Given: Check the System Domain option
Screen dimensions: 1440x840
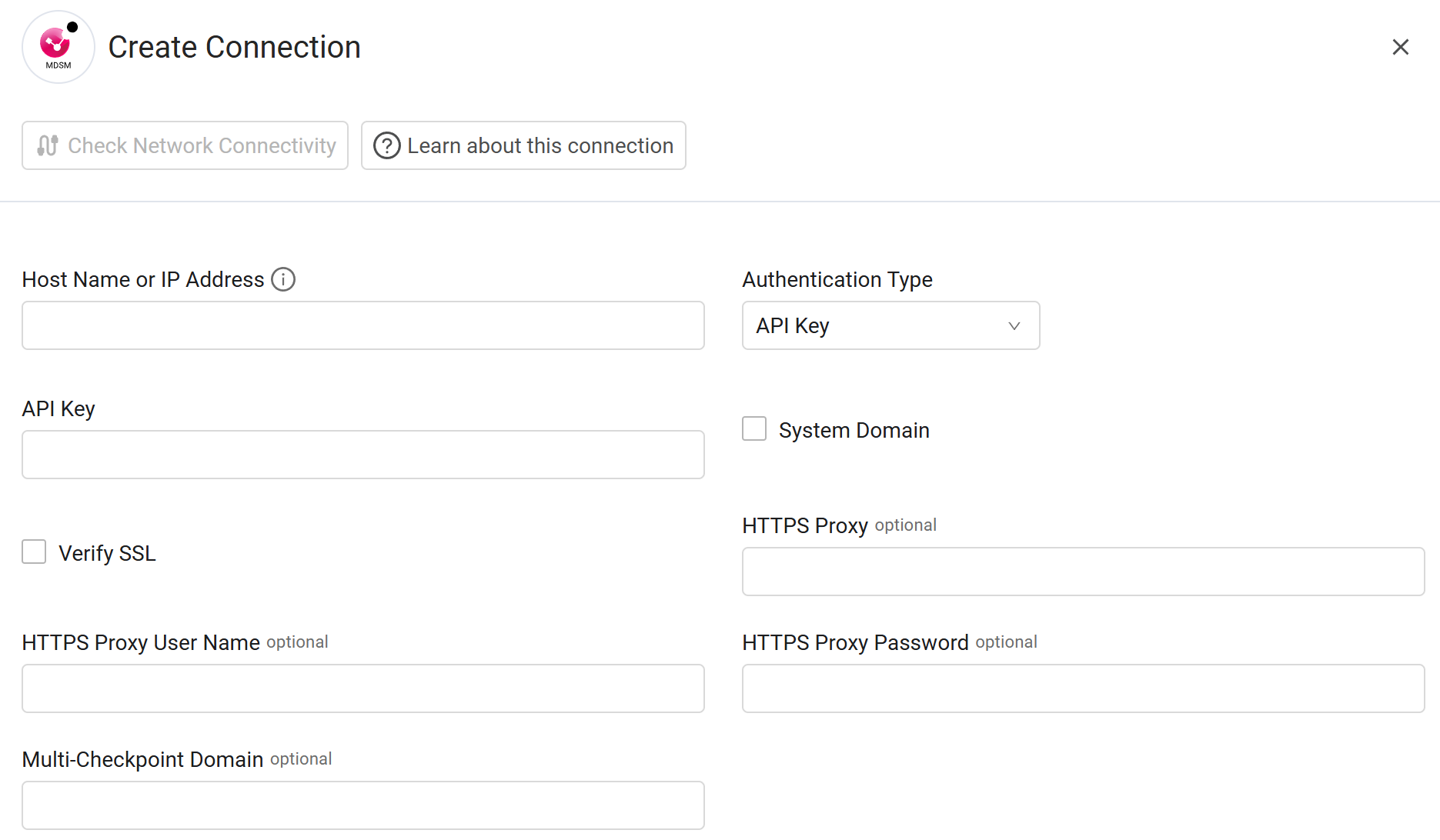Looking at the screenshot, I should click(x=753, y=428).
